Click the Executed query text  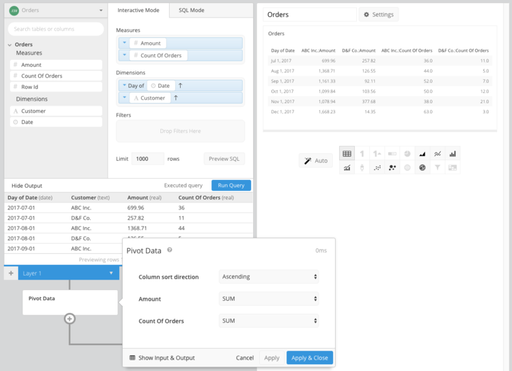coord(183,185)
